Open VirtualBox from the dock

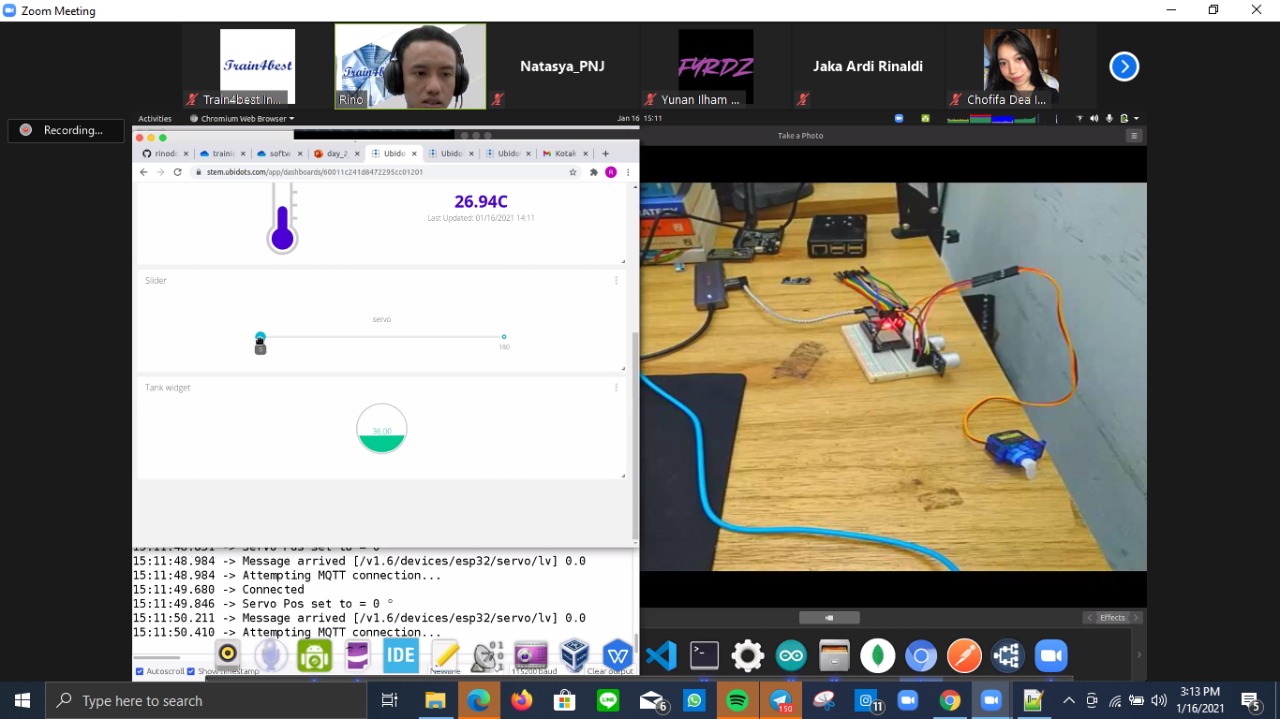[x=575, y=656]
